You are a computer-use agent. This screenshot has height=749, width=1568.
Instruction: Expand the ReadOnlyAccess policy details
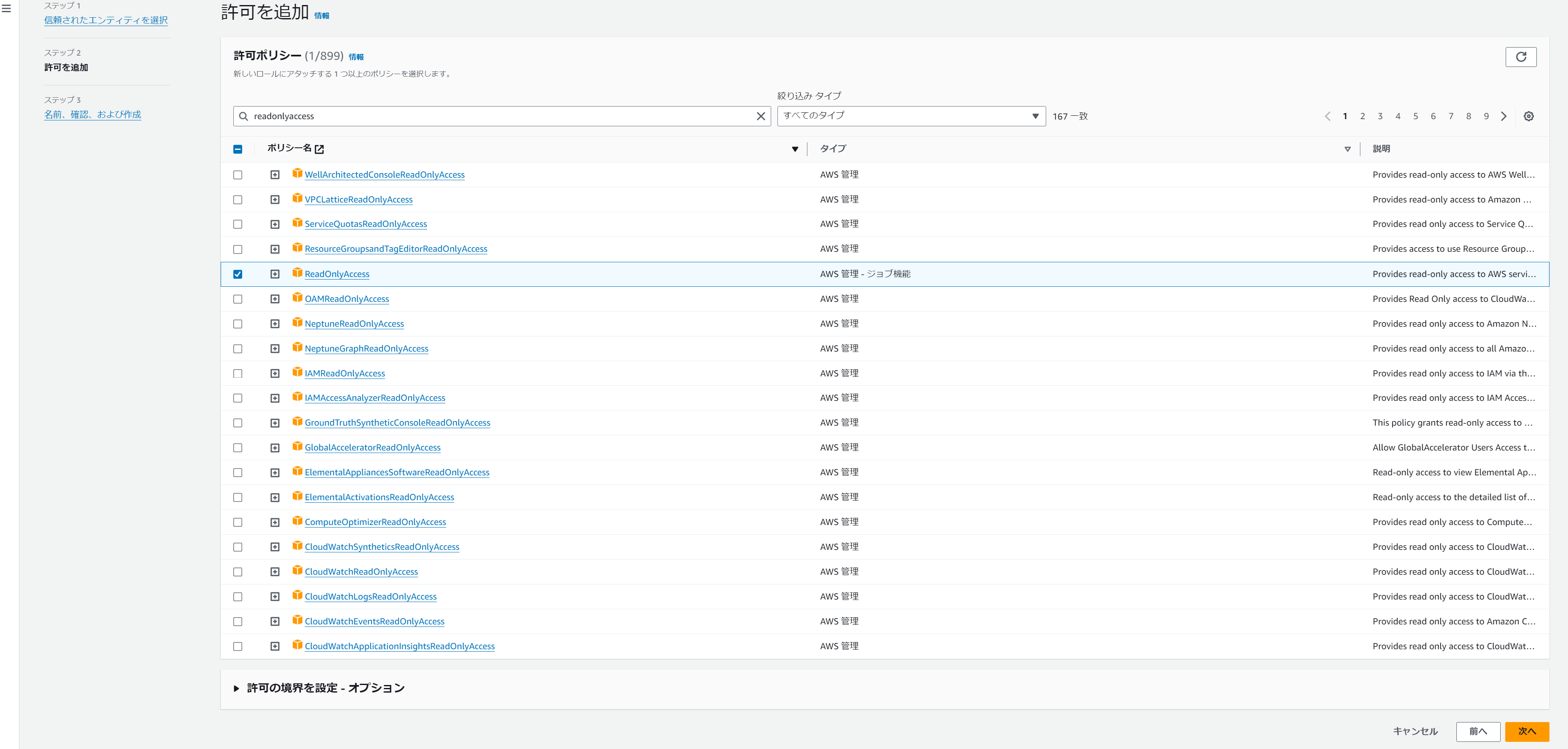pos(275,275)
